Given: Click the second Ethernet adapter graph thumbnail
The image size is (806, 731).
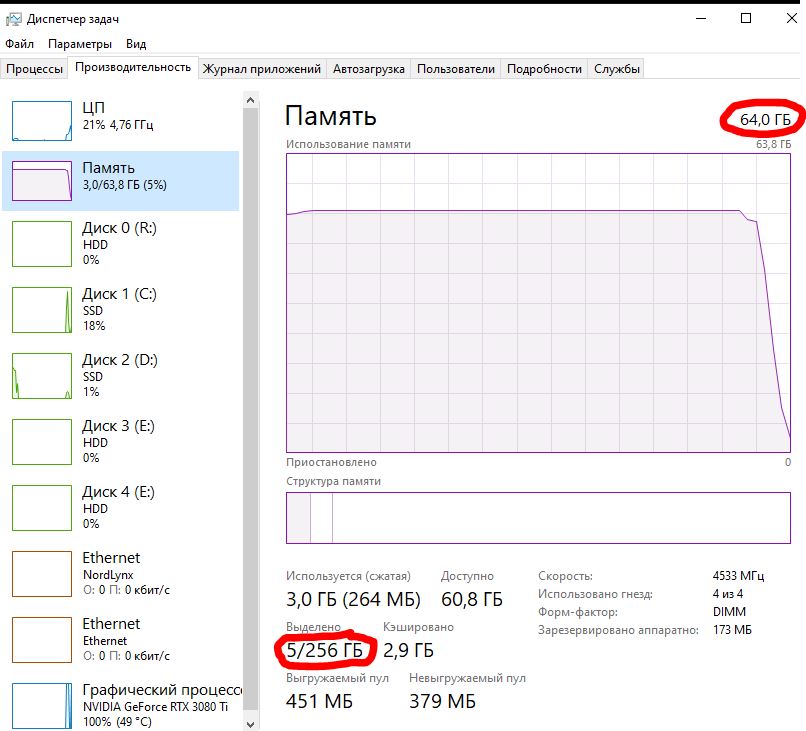Looking at the screenshot, I should (42, 640).
